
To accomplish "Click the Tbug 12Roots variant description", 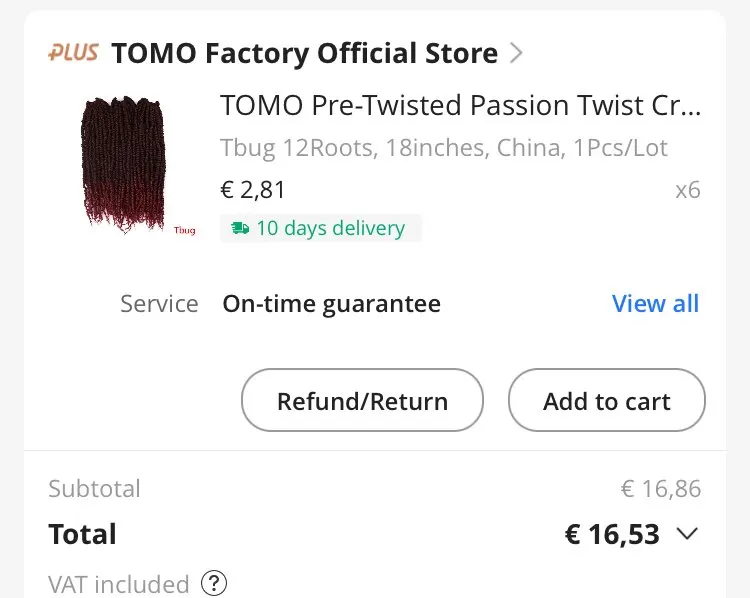I will coord(443,149).
